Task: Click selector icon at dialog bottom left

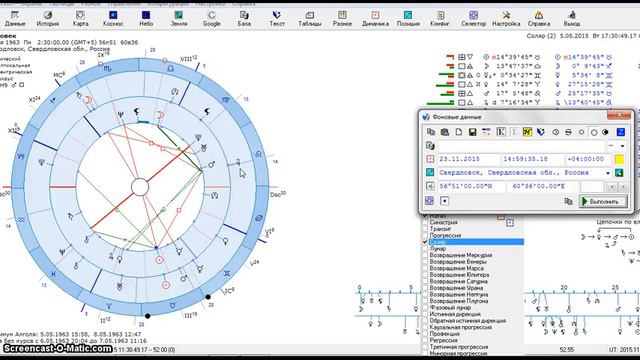Action: point(429,200)
